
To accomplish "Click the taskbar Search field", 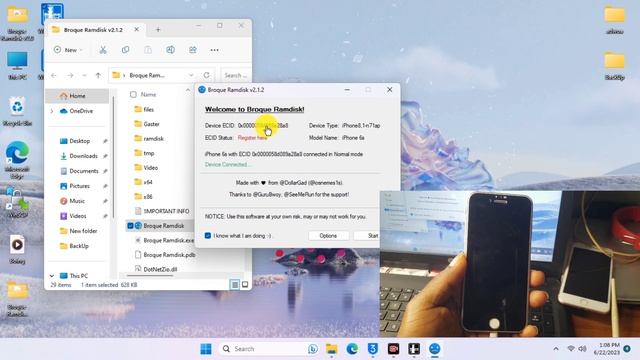I will coord(270,349).
